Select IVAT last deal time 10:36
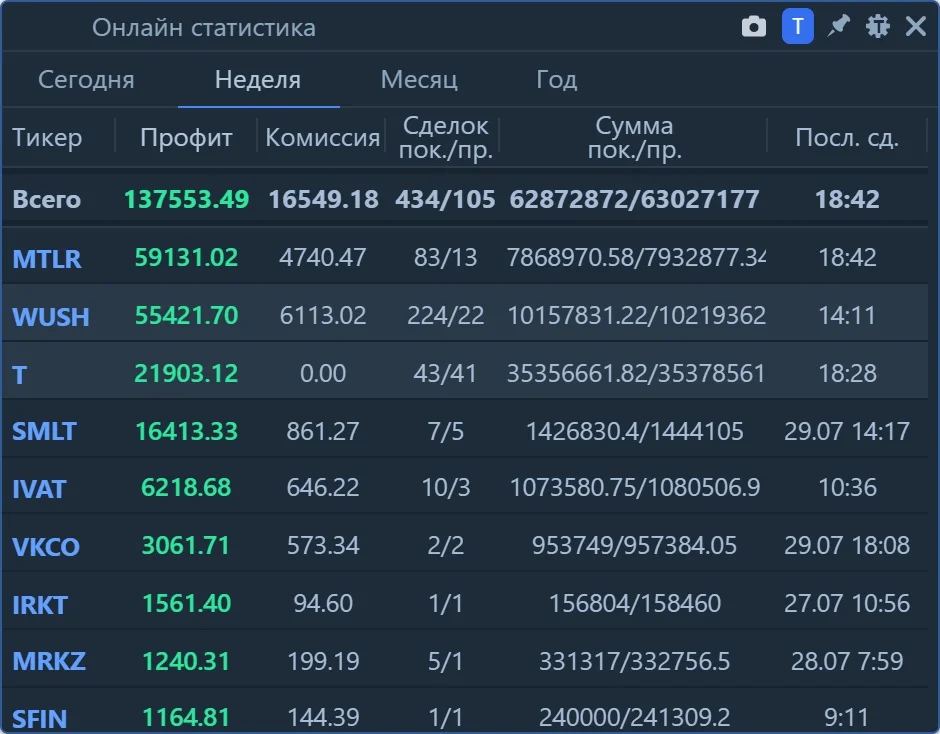The width and height of the screenshot is (940, 734). 847,487
